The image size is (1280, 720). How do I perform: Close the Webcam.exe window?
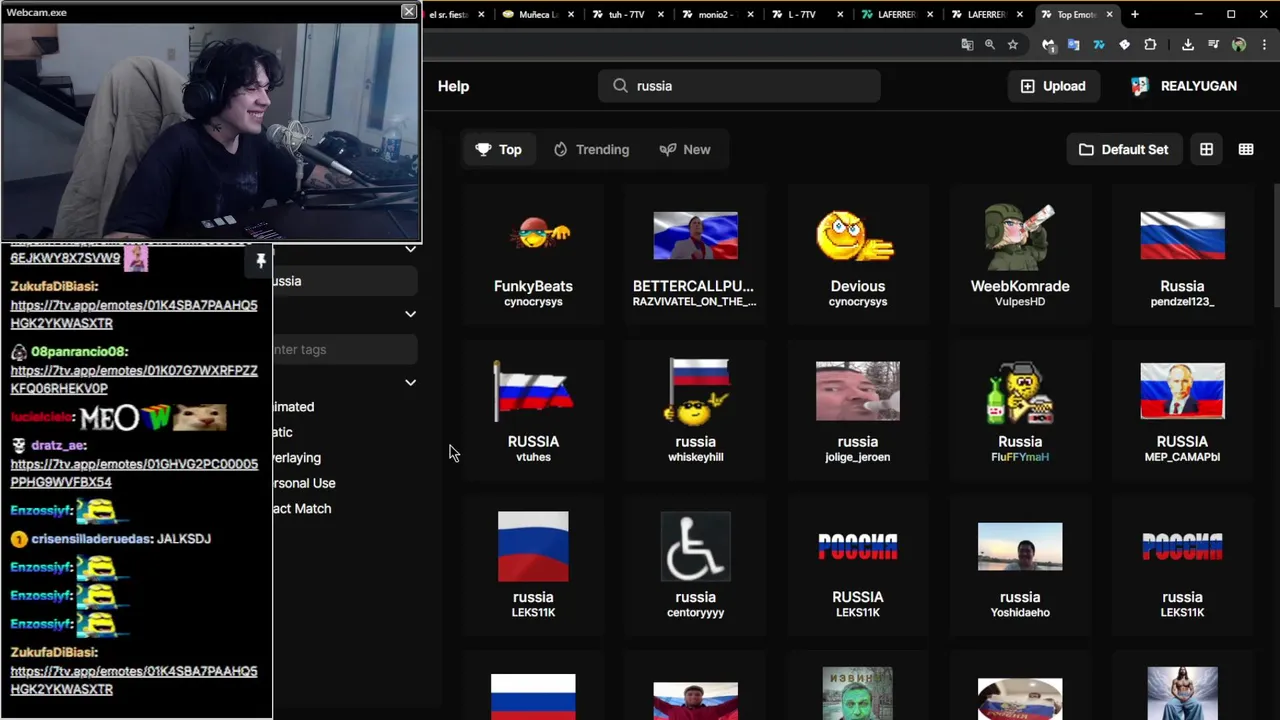click(x=408, y=12)
